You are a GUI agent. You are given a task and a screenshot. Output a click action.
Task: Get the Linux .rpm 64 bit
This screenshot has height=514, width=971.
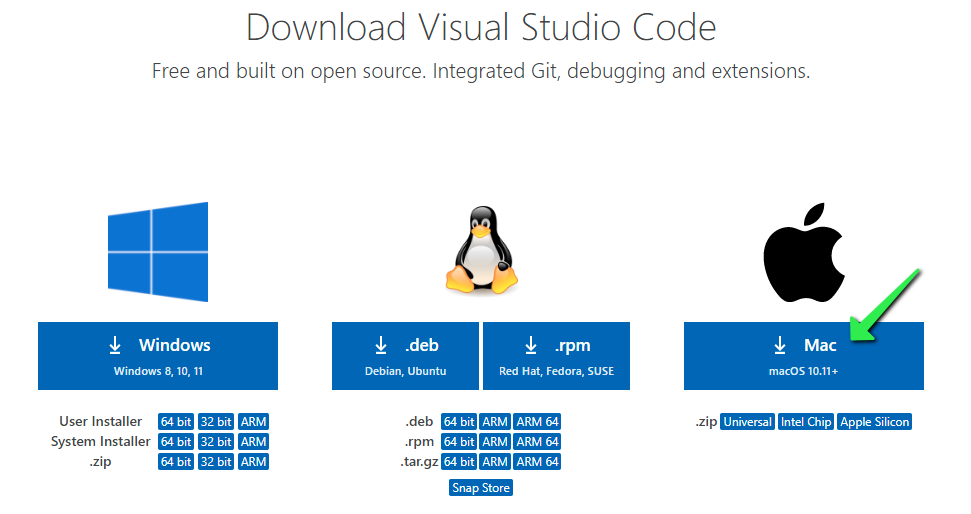click(x=459, y=442)
